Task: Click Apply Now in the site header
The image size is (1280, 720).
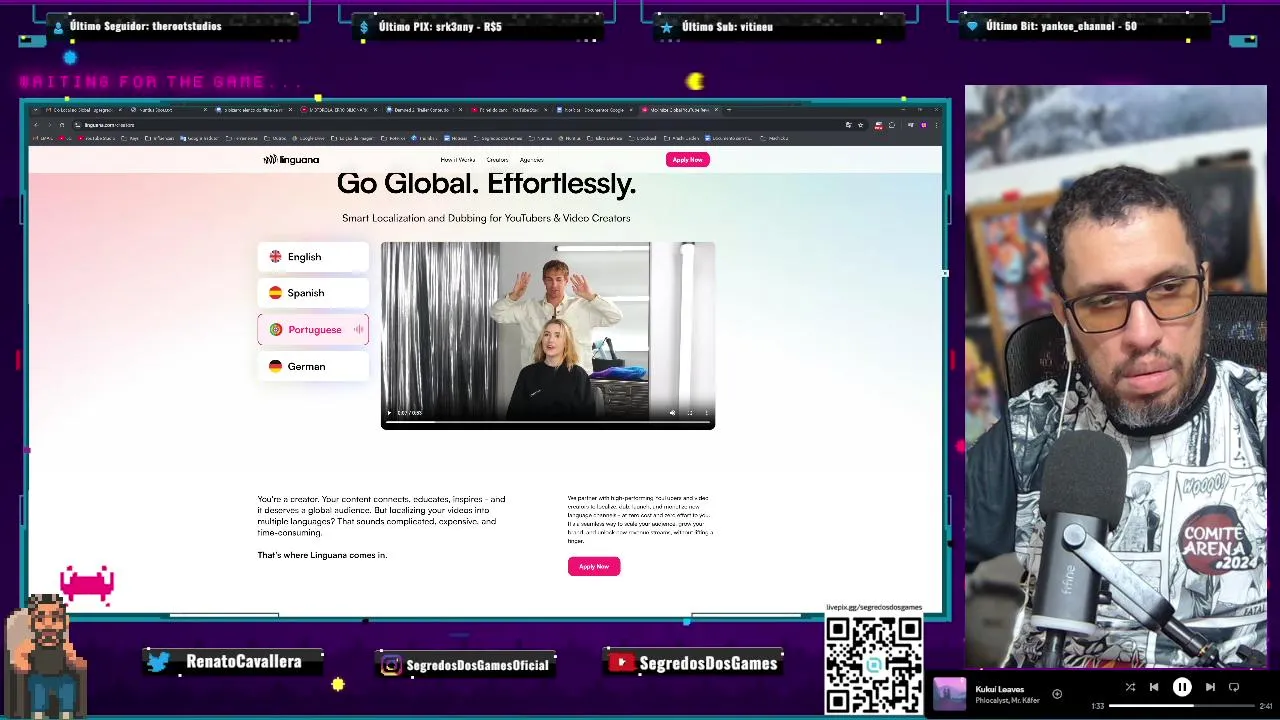Action: pos(687,160)
